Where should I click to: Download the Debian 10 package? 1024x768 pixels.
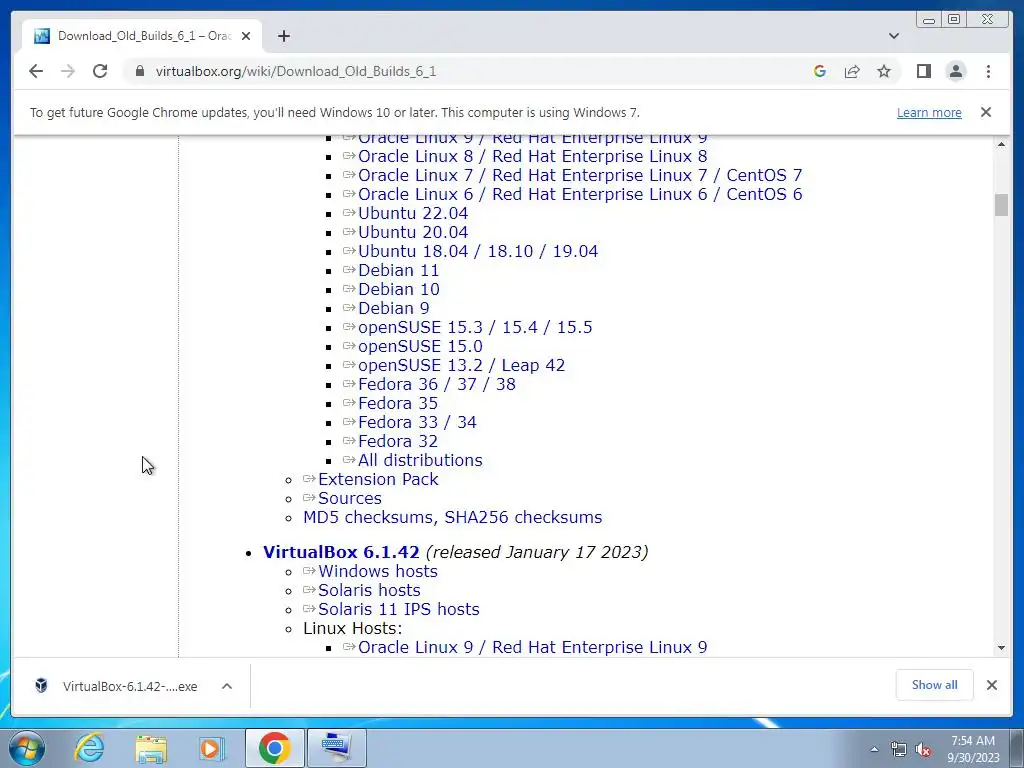[398, 289]
